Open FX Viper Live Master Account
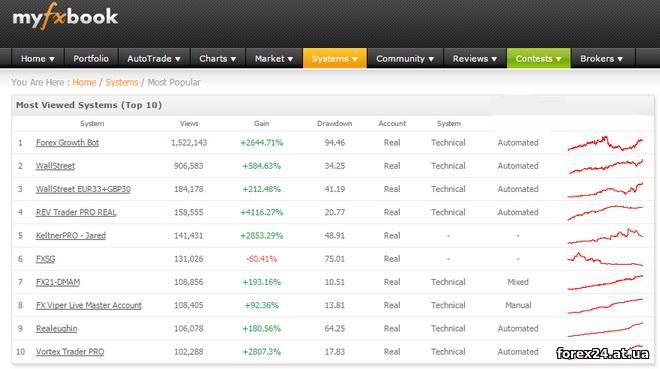Image resolution: width=660 pixels, height=369 pixels. (x=89, y=305)
